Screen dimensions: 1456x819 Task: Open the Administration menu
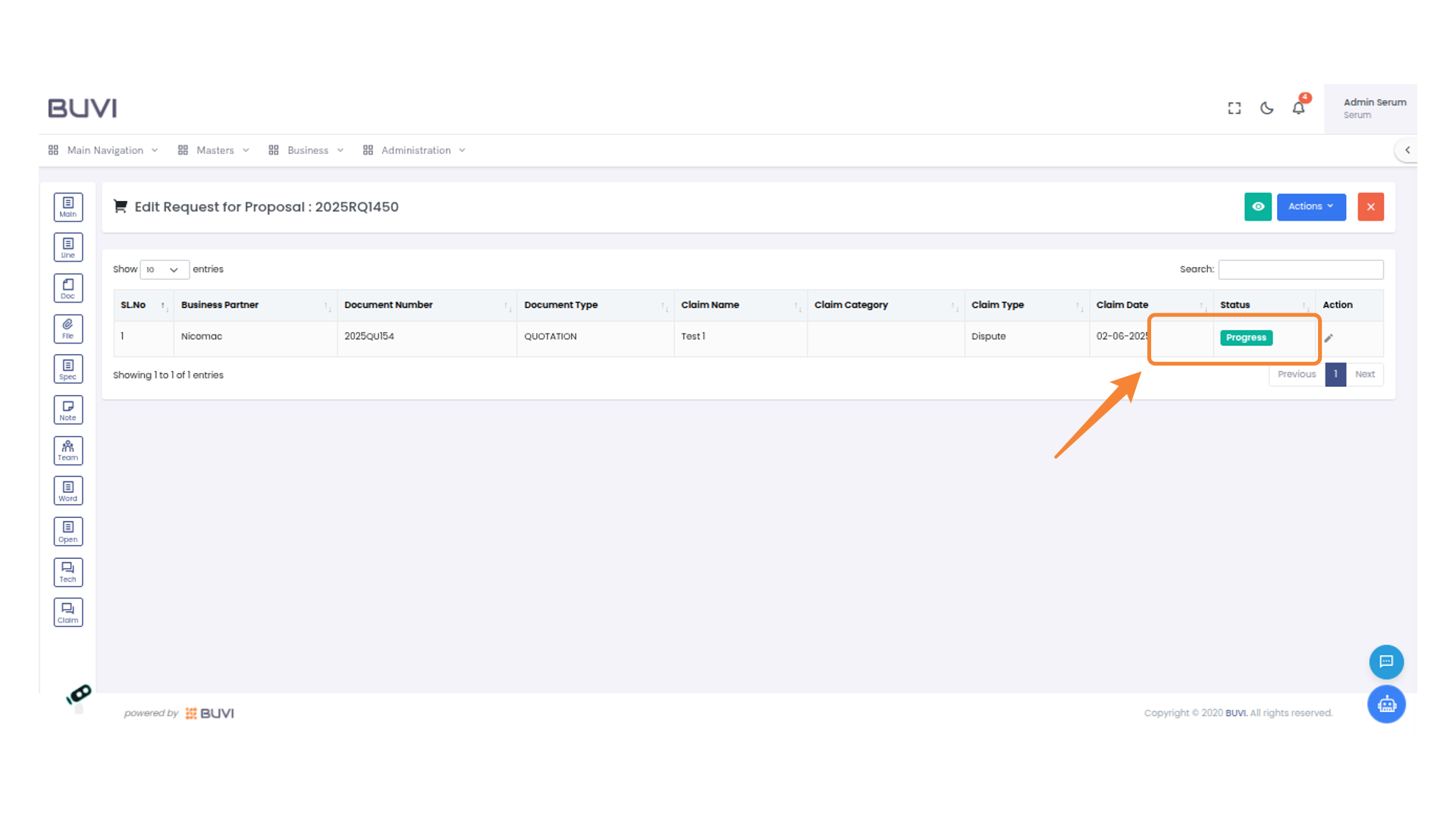point(416,150)
